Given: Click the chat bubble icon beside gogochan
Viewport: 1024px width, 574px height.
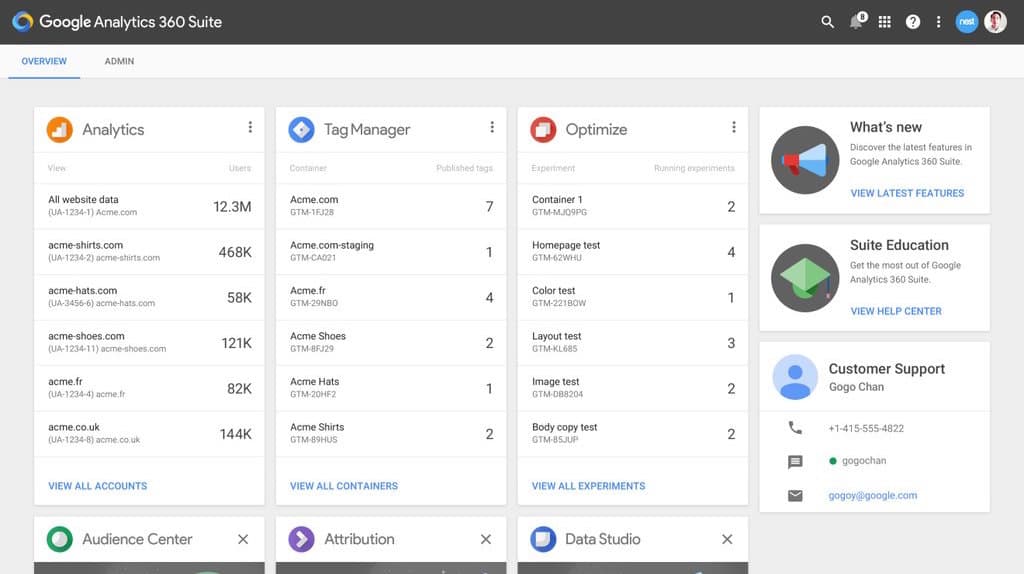Looking at the screenshot, I should [795, 462].
